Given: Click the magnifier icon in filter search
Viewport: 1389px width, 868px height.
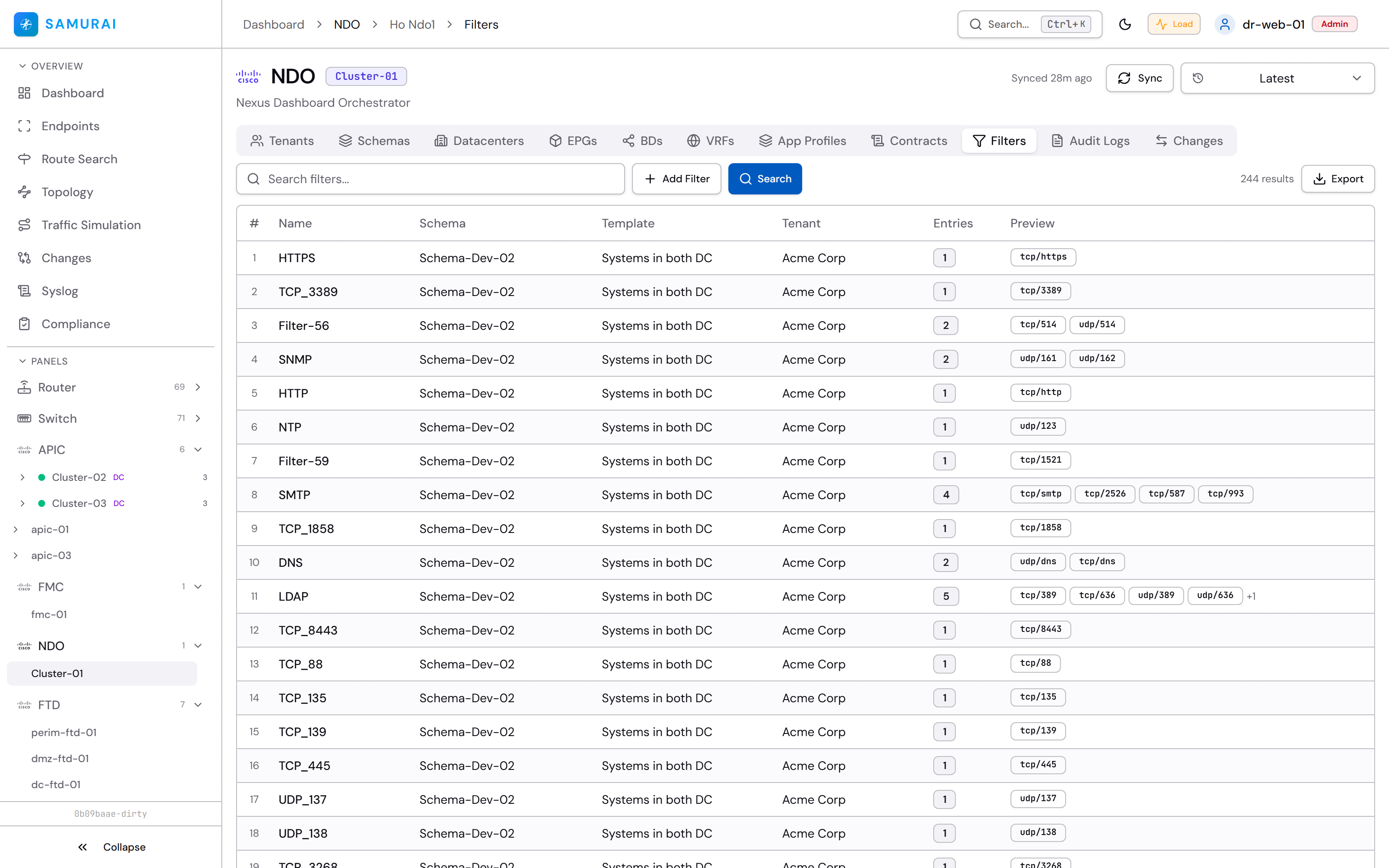Looking at the screenshot, I should pos(253,179).
